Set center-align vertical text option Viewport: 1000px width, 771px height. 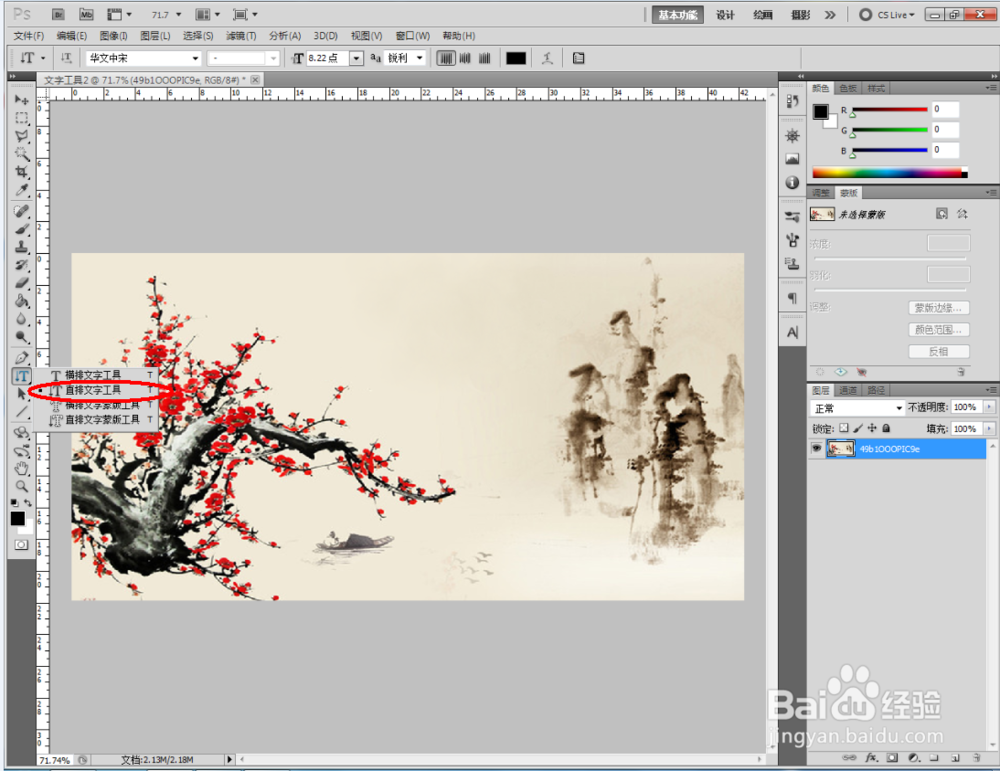click(x=465, y=58)
